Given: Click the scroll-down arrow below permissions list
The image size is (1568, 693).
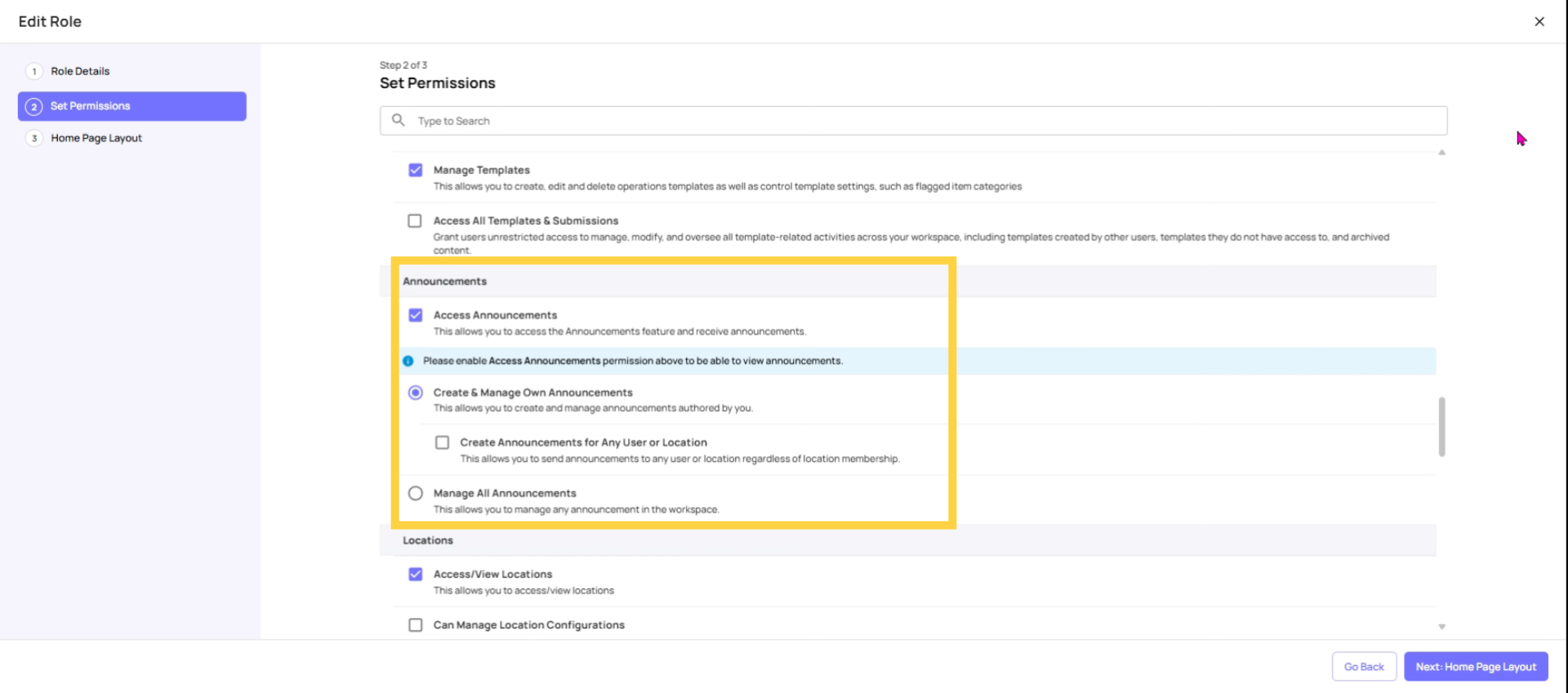Looking at the screenshot, I should pos(1441,626).
